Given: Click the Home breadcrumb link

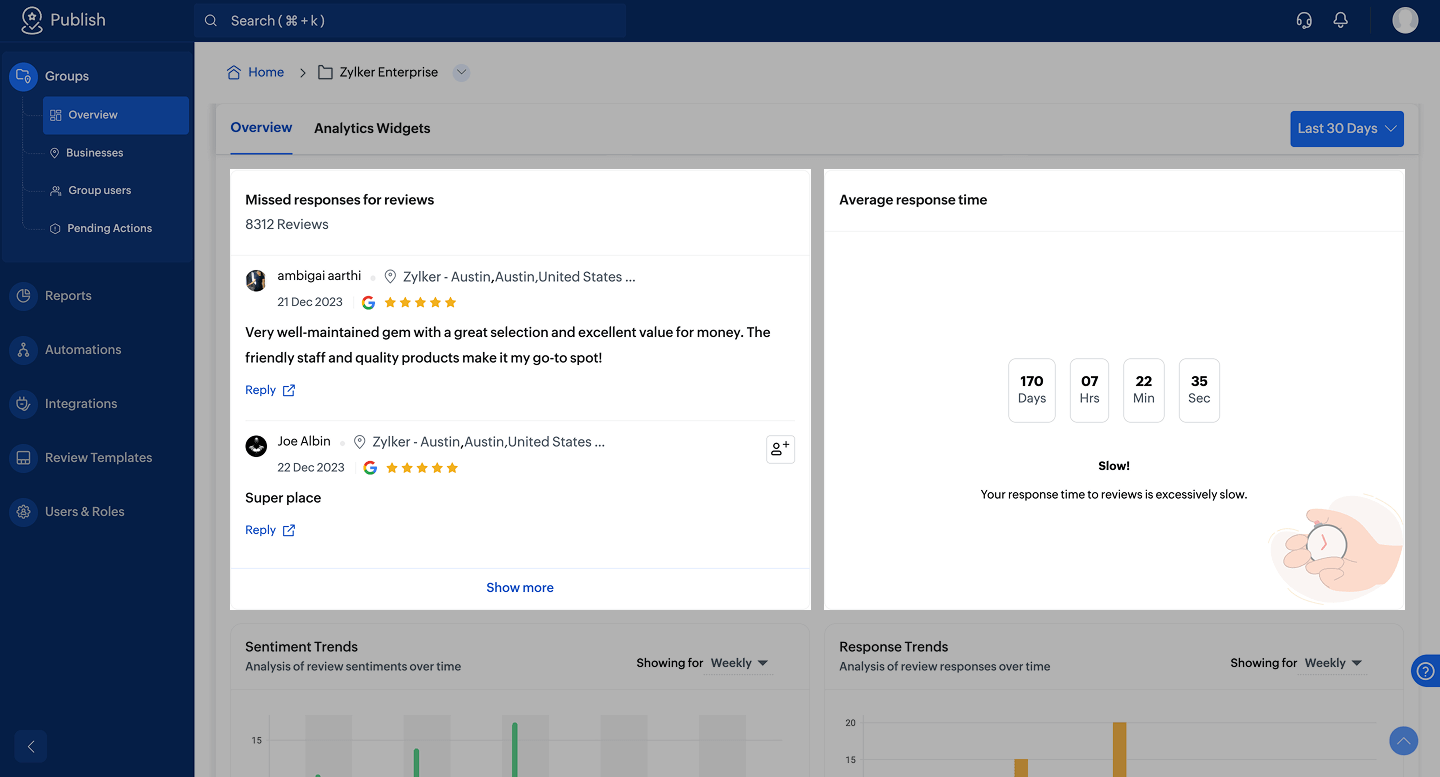Looking at the screenshot, I should [266, 72].
